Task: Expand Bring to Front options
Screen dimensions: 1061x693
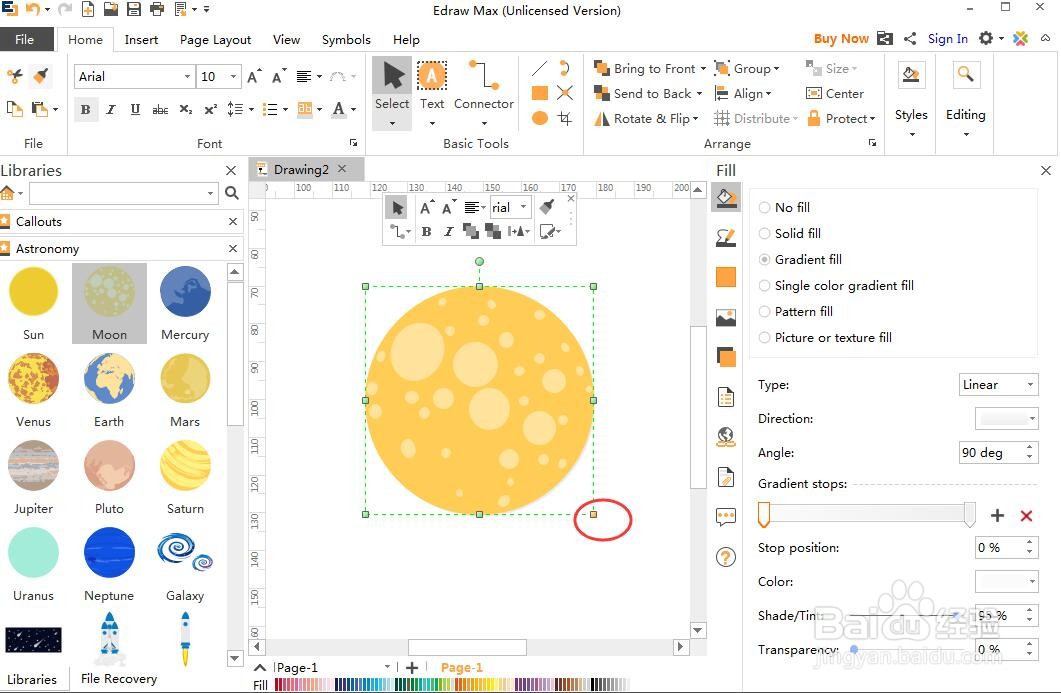Action: pos(703,68)
